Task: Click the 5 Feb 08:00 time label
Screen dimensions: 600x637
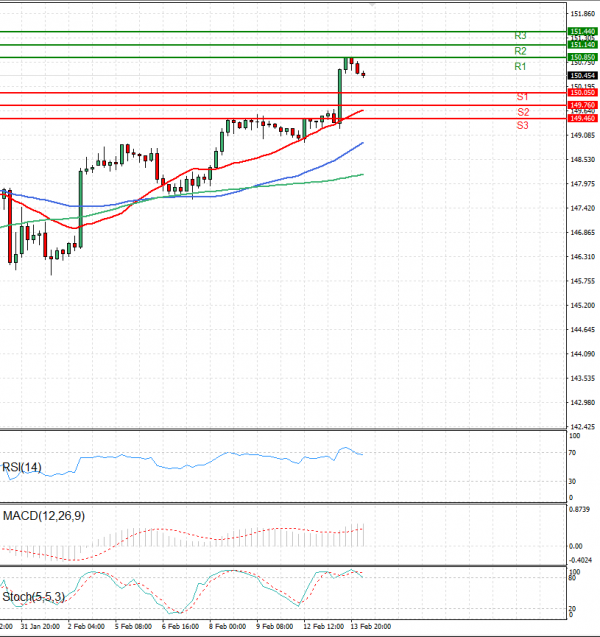Action: 133,626
